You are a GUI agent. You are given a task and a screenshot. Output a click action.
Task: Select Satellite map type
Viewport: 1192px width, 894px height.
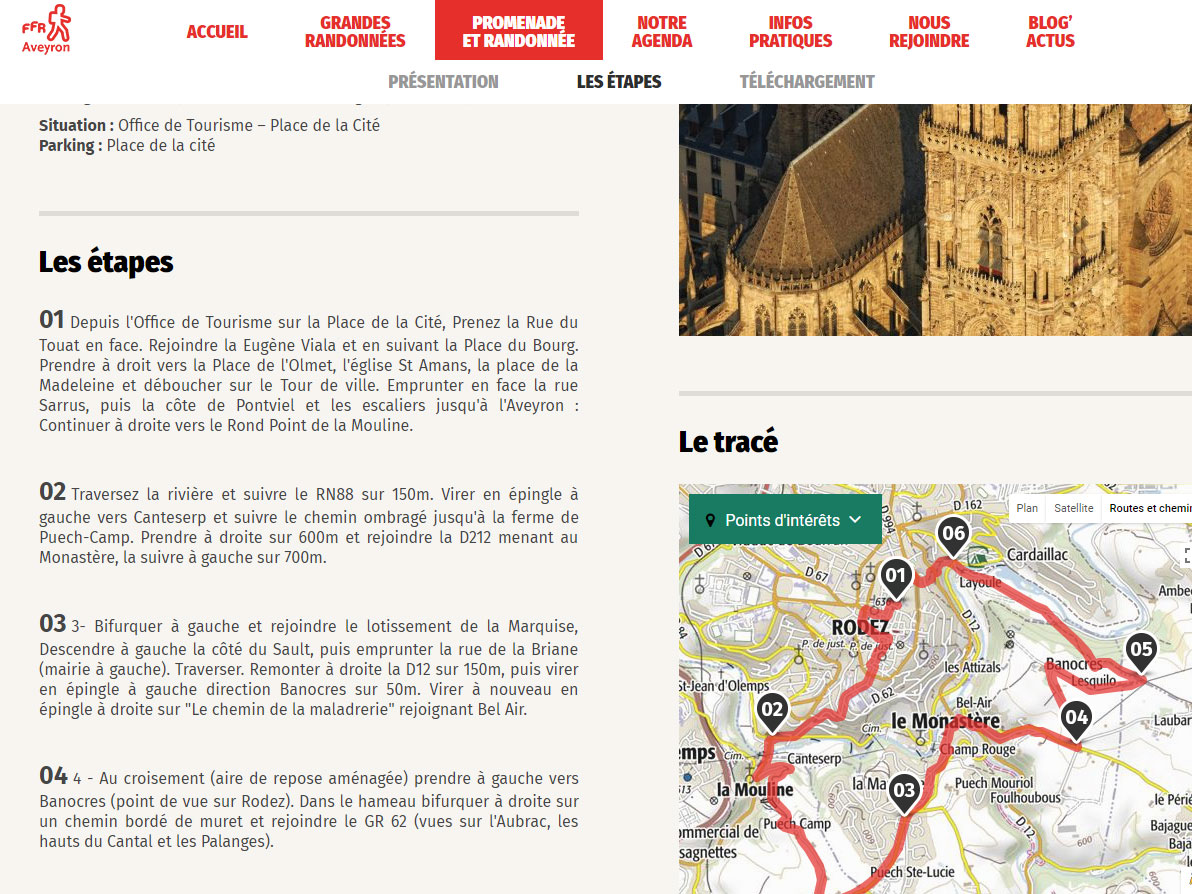click(1073, 508)
